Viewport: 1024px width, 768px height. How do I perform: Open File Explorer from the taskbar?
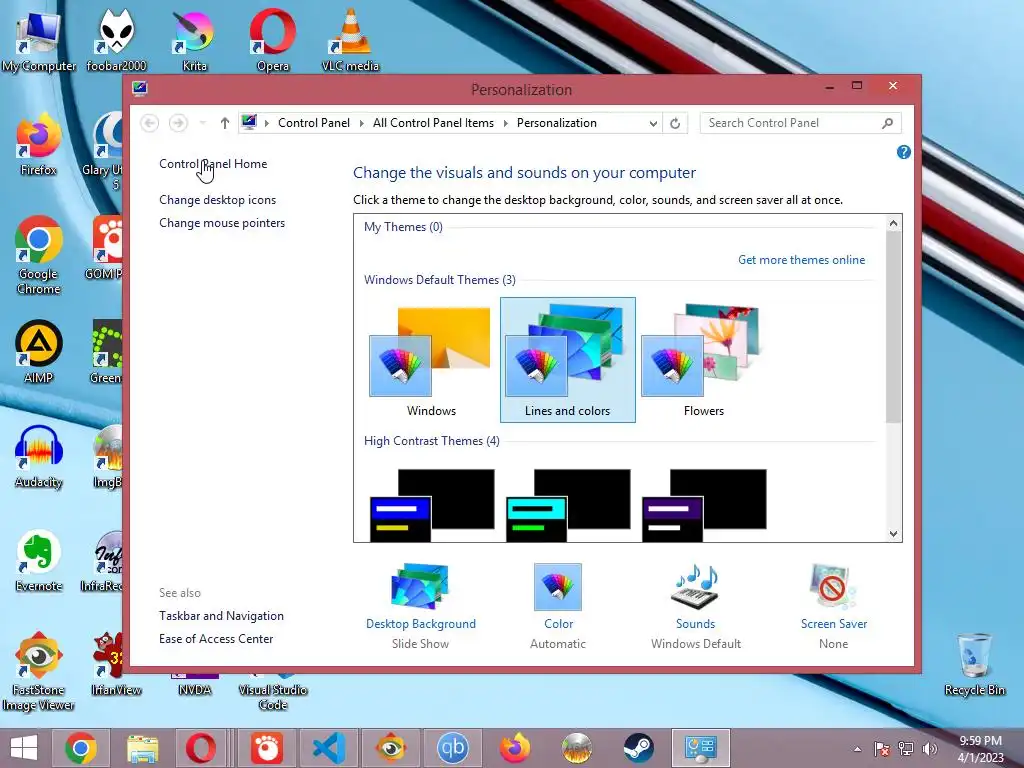[x=142, y=748]
